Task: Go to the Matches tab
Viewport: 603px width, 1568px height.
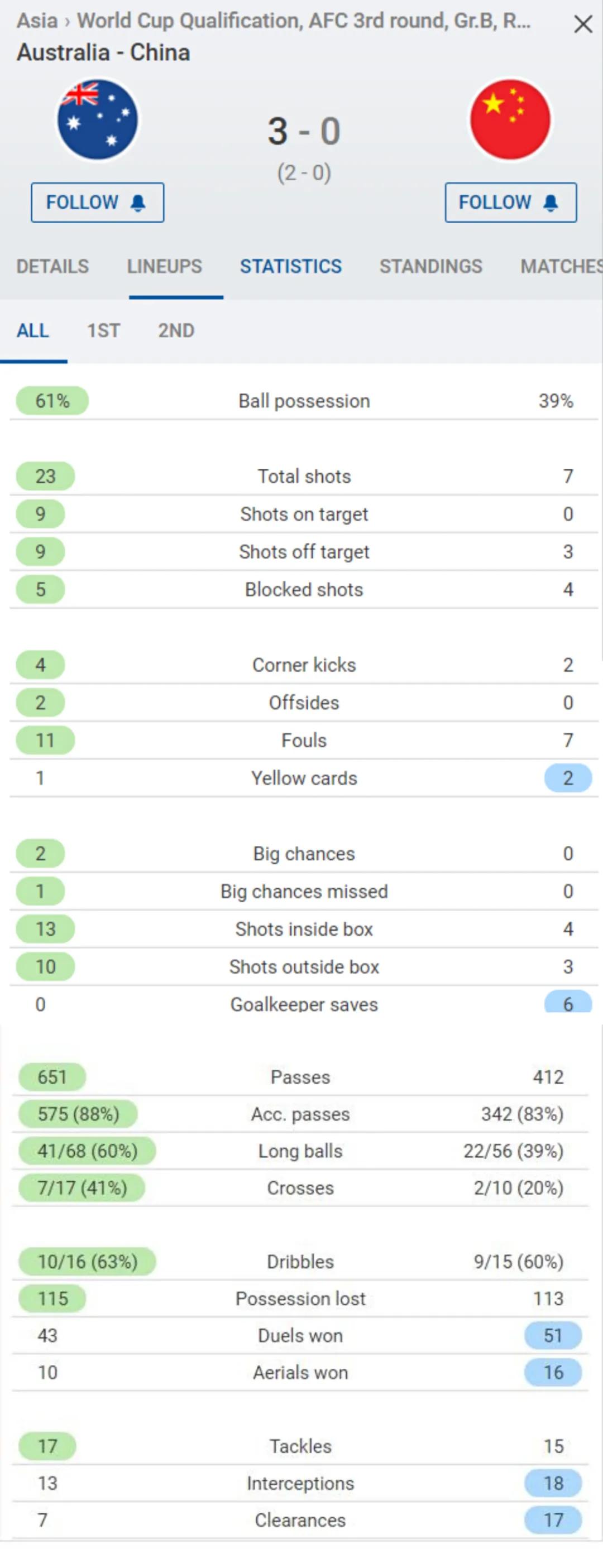Action: [561, 267]
